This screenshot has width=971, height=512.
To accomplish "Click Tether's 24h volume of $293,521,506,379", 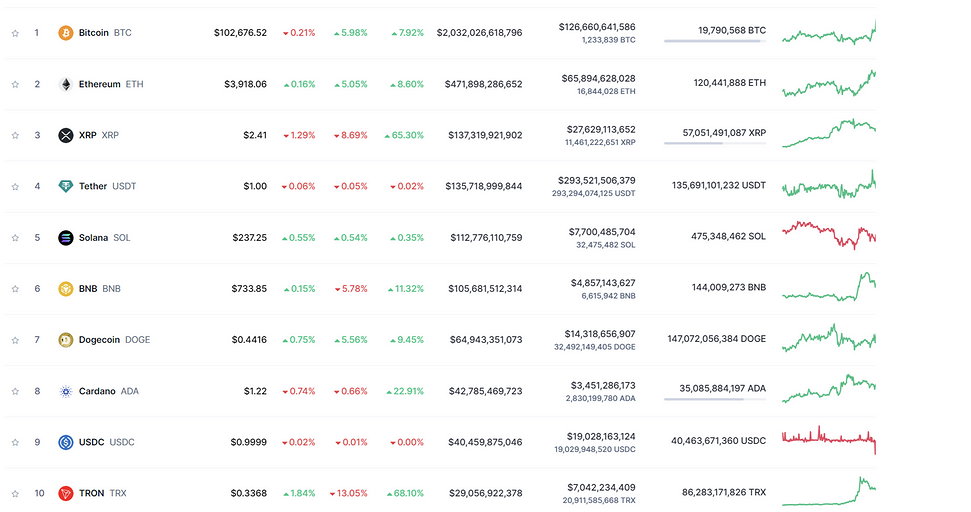I will click(596, 180).
